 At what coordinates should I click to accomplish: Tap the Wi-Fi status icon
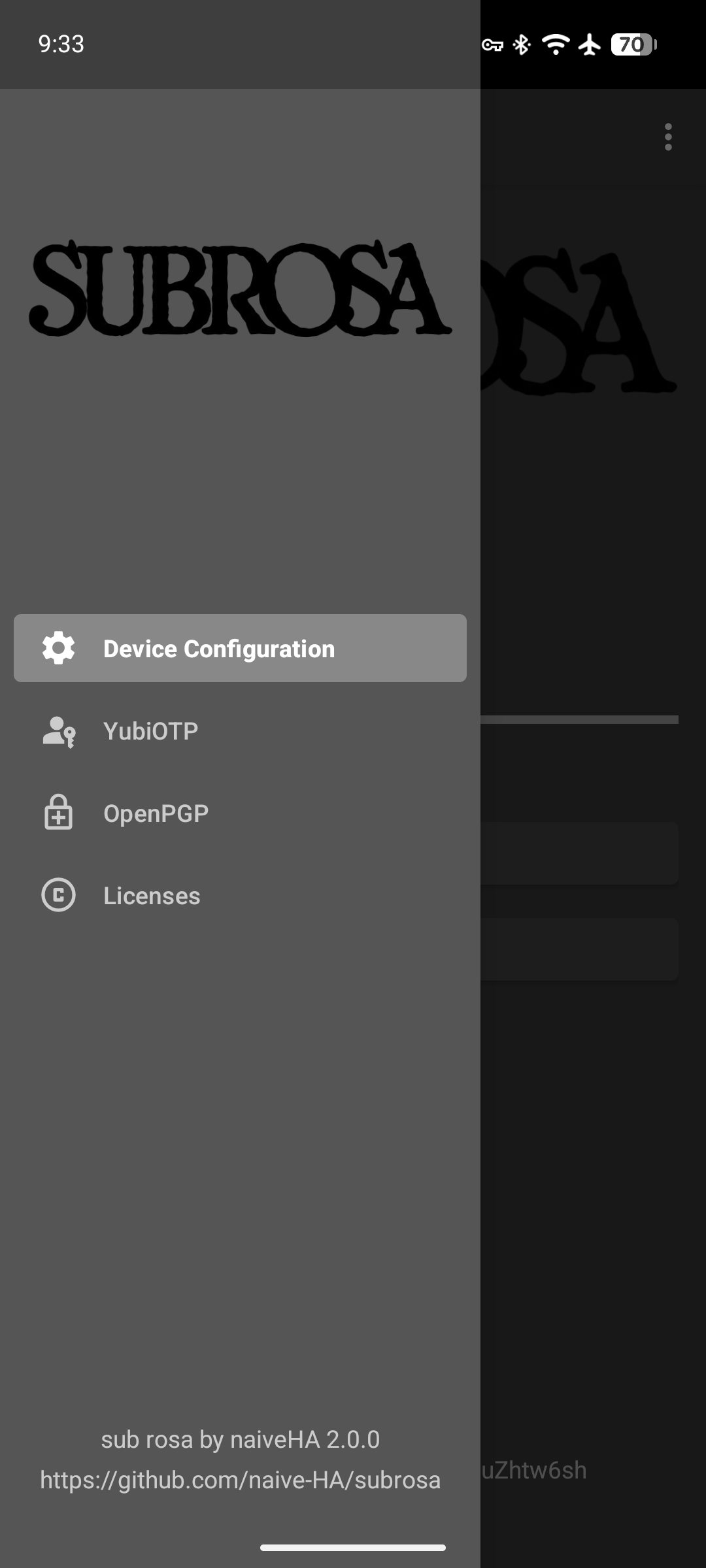coord(556,44)
